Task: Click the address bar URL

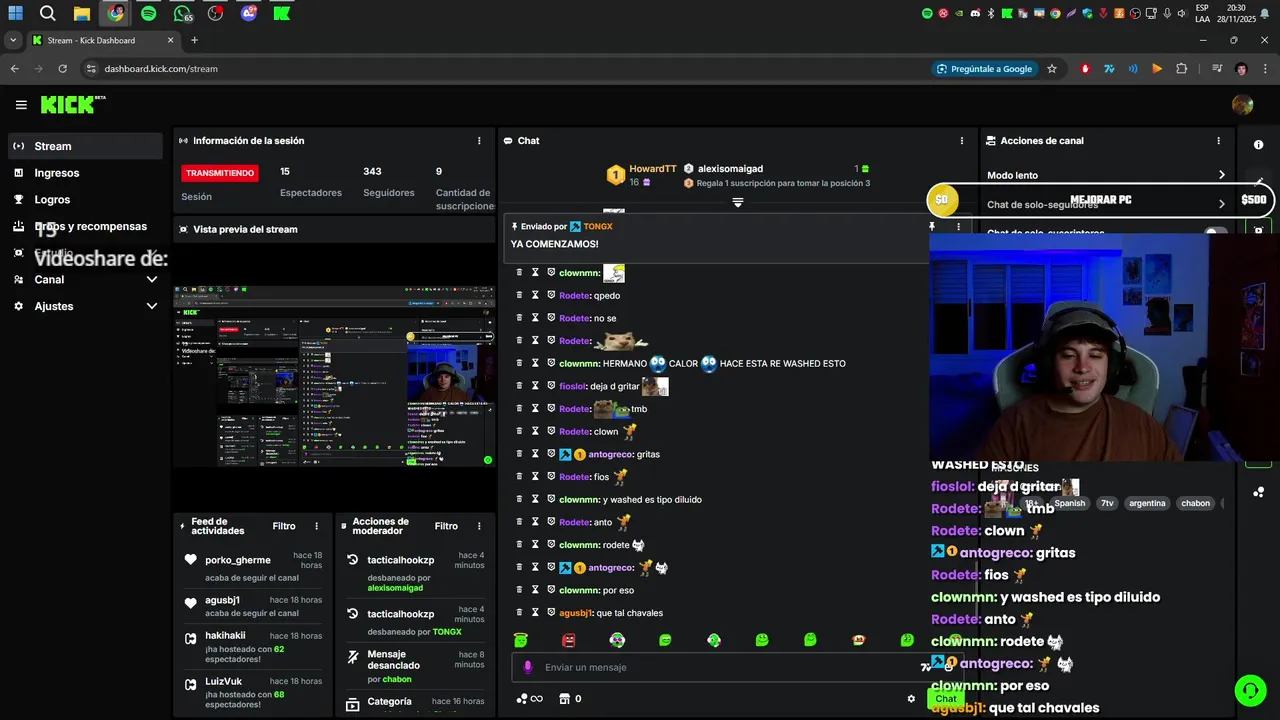Action: [161, 69]
